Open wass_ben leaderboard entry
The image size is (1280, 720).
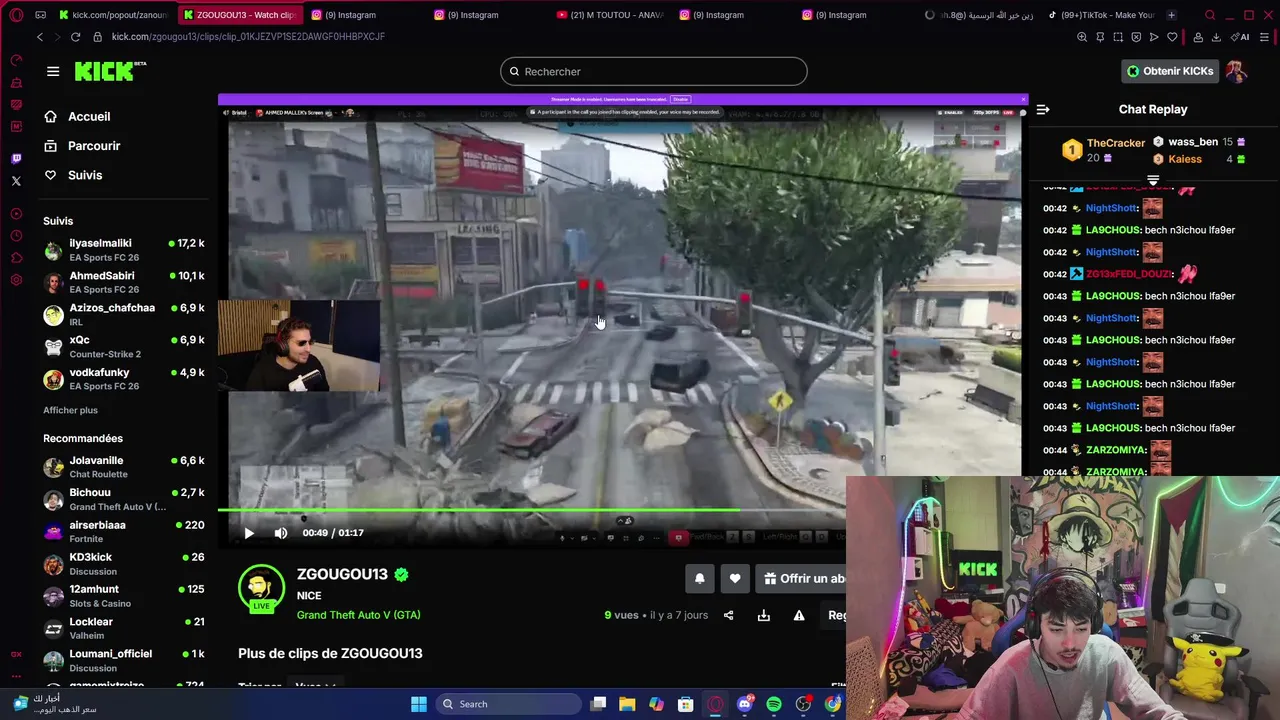(x=1199, y=142)
